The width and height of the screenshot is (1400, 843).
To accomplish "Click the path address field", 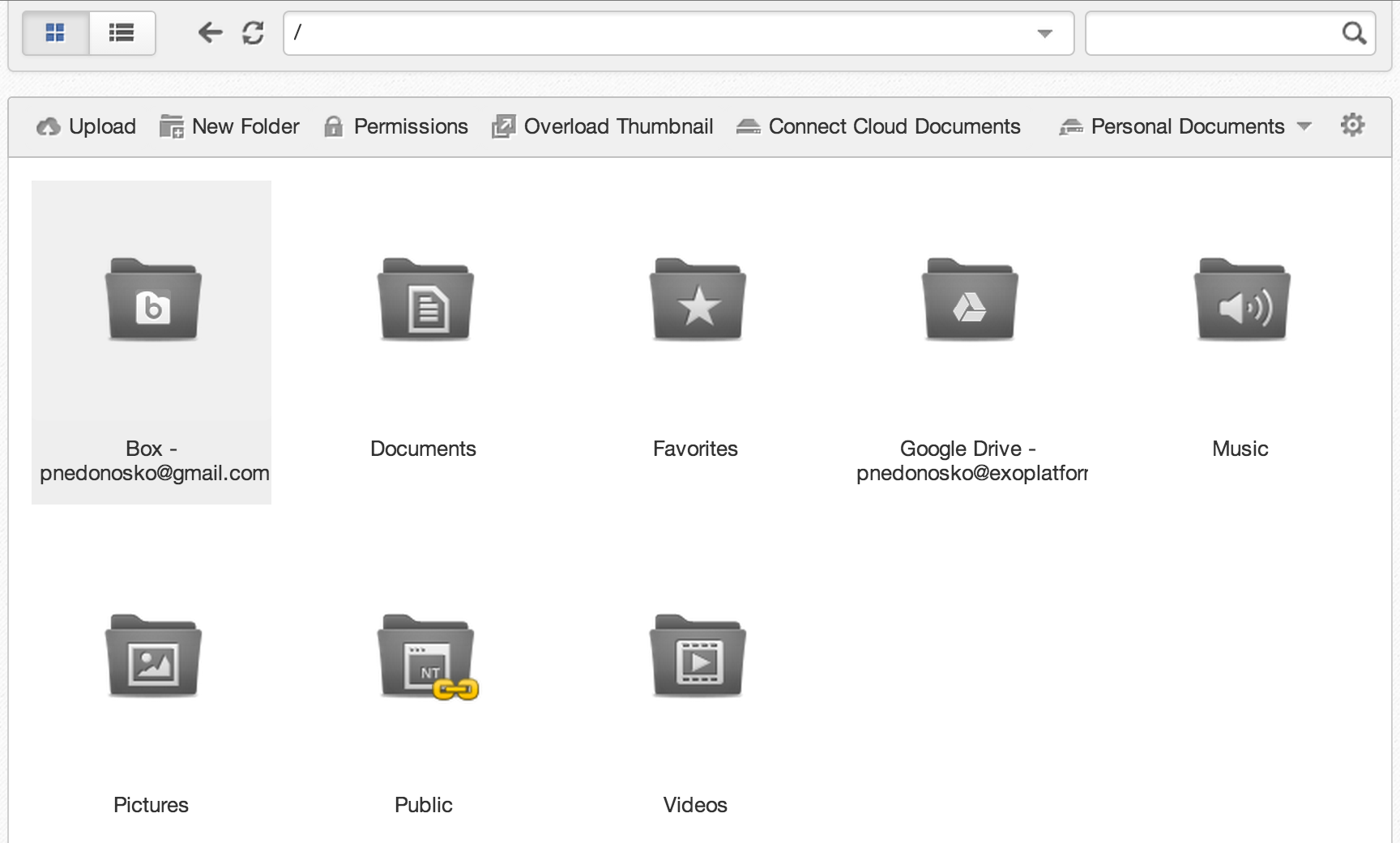I will point(678,33).
